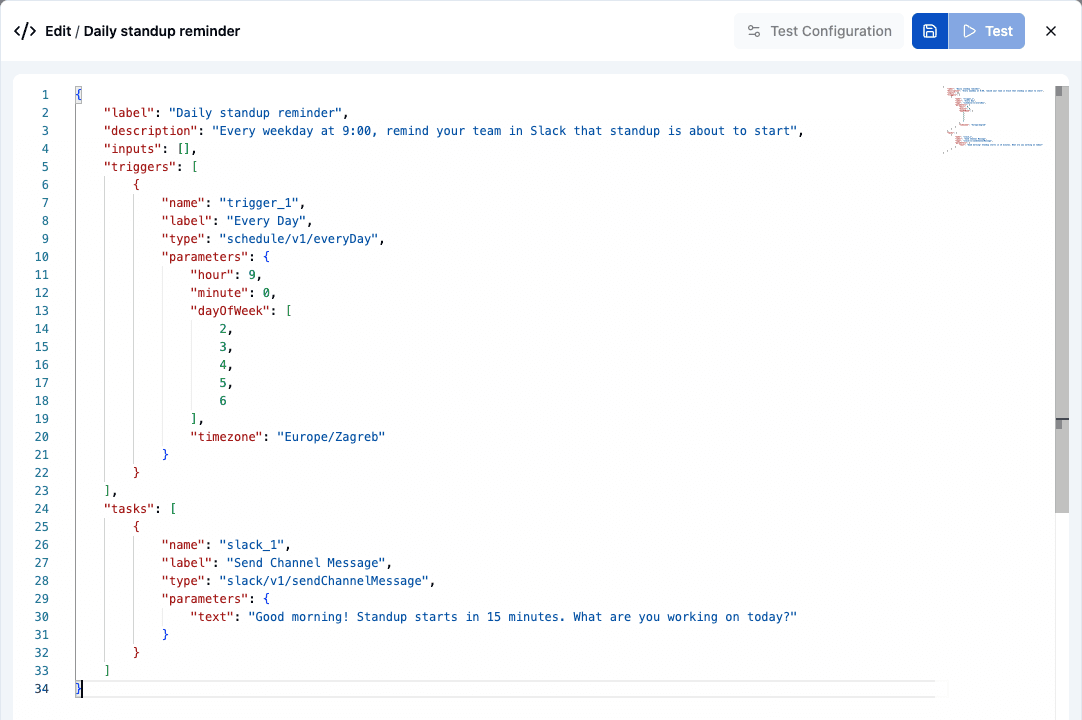The width and height of the screenshot is (1082, 720).
Task: Click the "Send Channel Message" label value
Action: click(306, 563)
